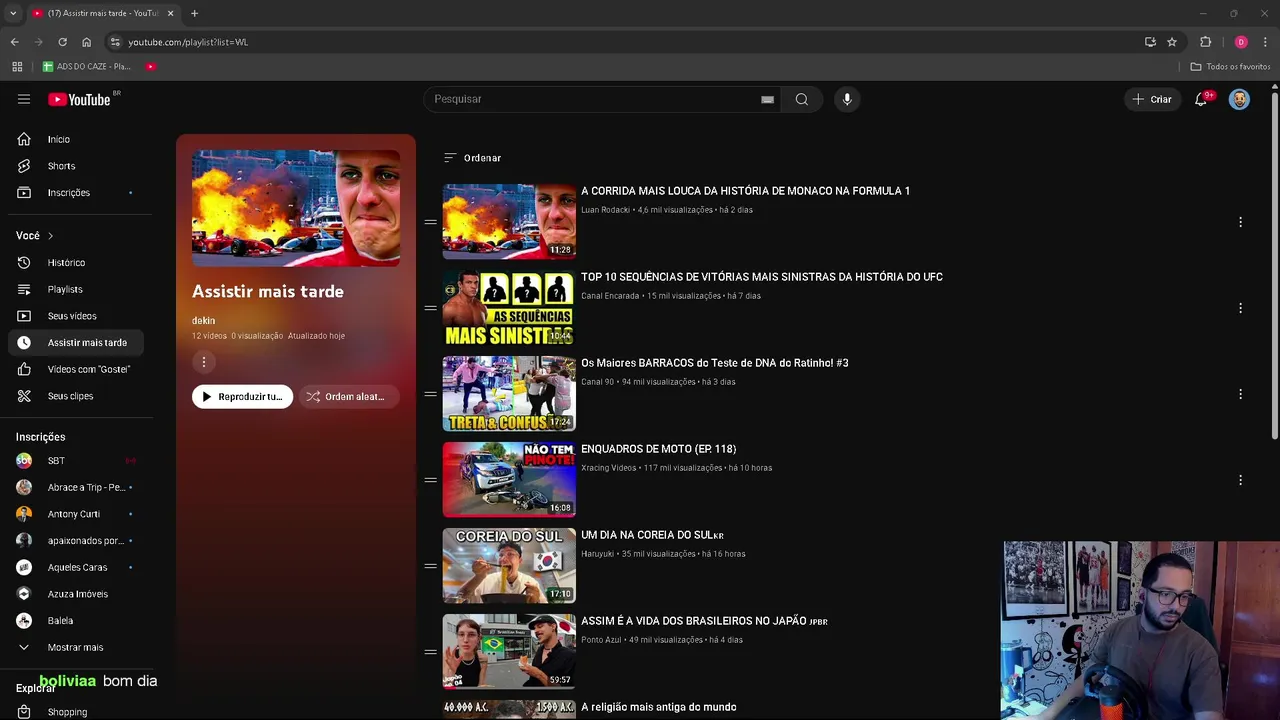The image size is (1280, 720).
Task: Open the action menu for the Monaco video
Action: click(1240, 222)
